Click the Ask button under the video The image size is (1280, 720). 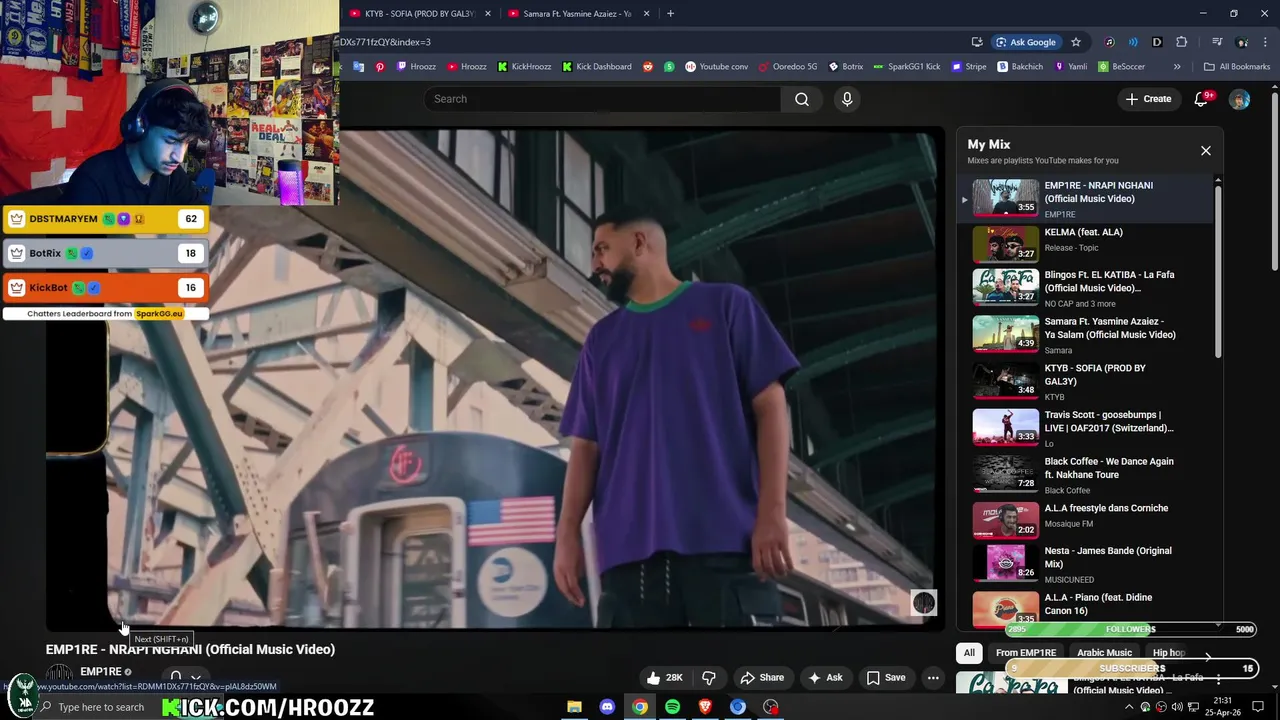point(825,677)
